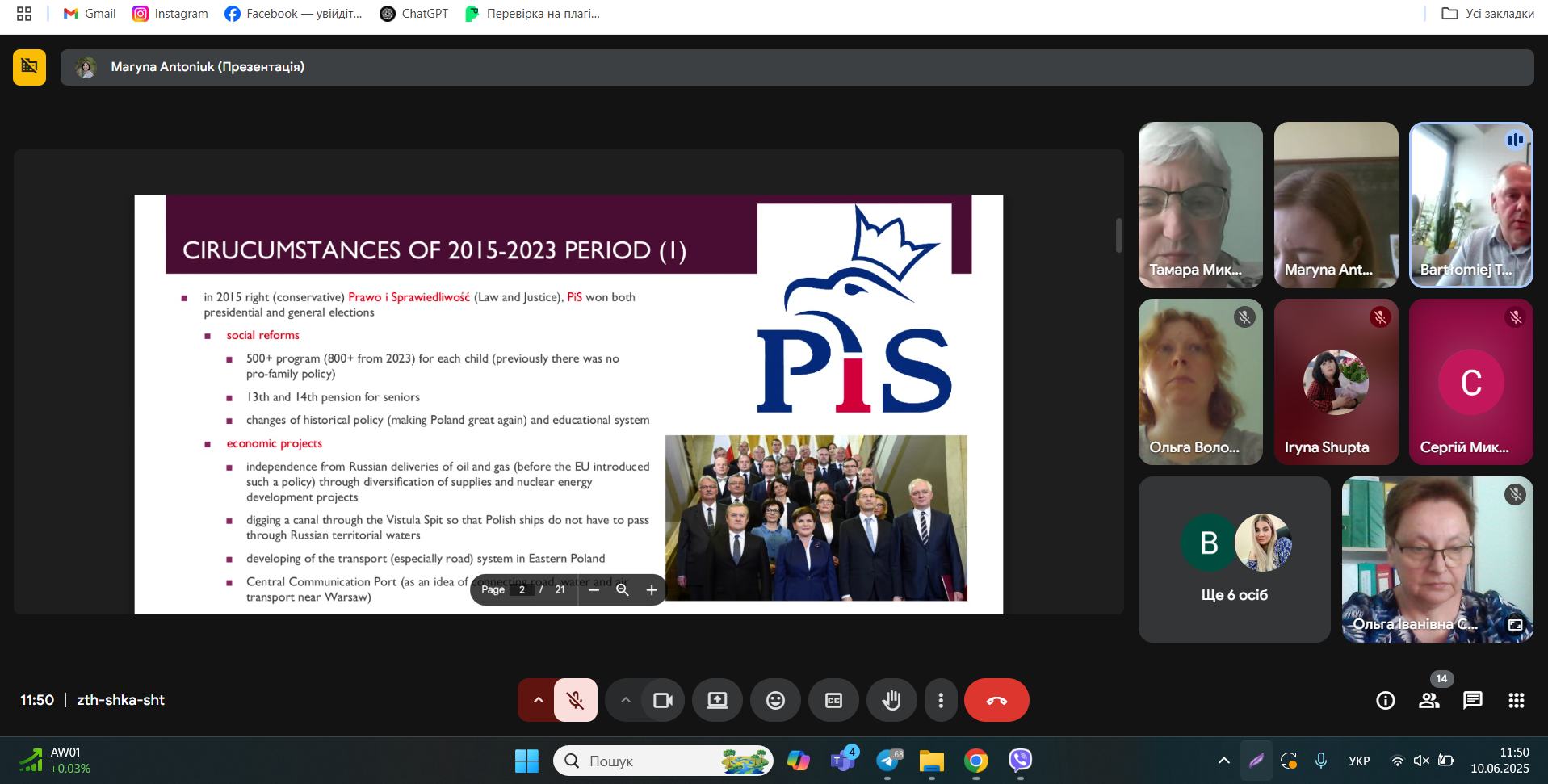Click the purple feather tray icon
1548x784 pixels.
(x=1256, y=761)
